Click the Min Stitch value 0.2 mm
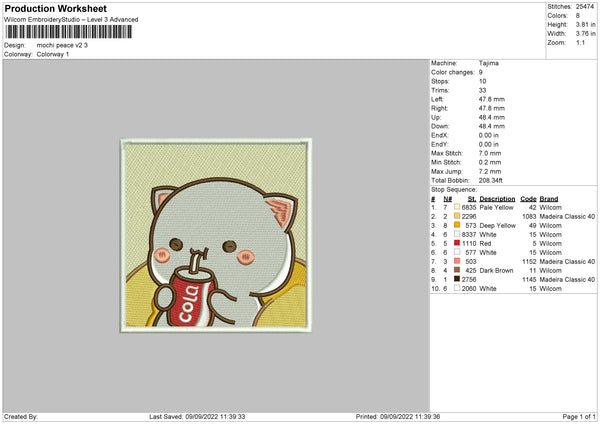The width and height of the screenshot is (600, 424). 490,162
